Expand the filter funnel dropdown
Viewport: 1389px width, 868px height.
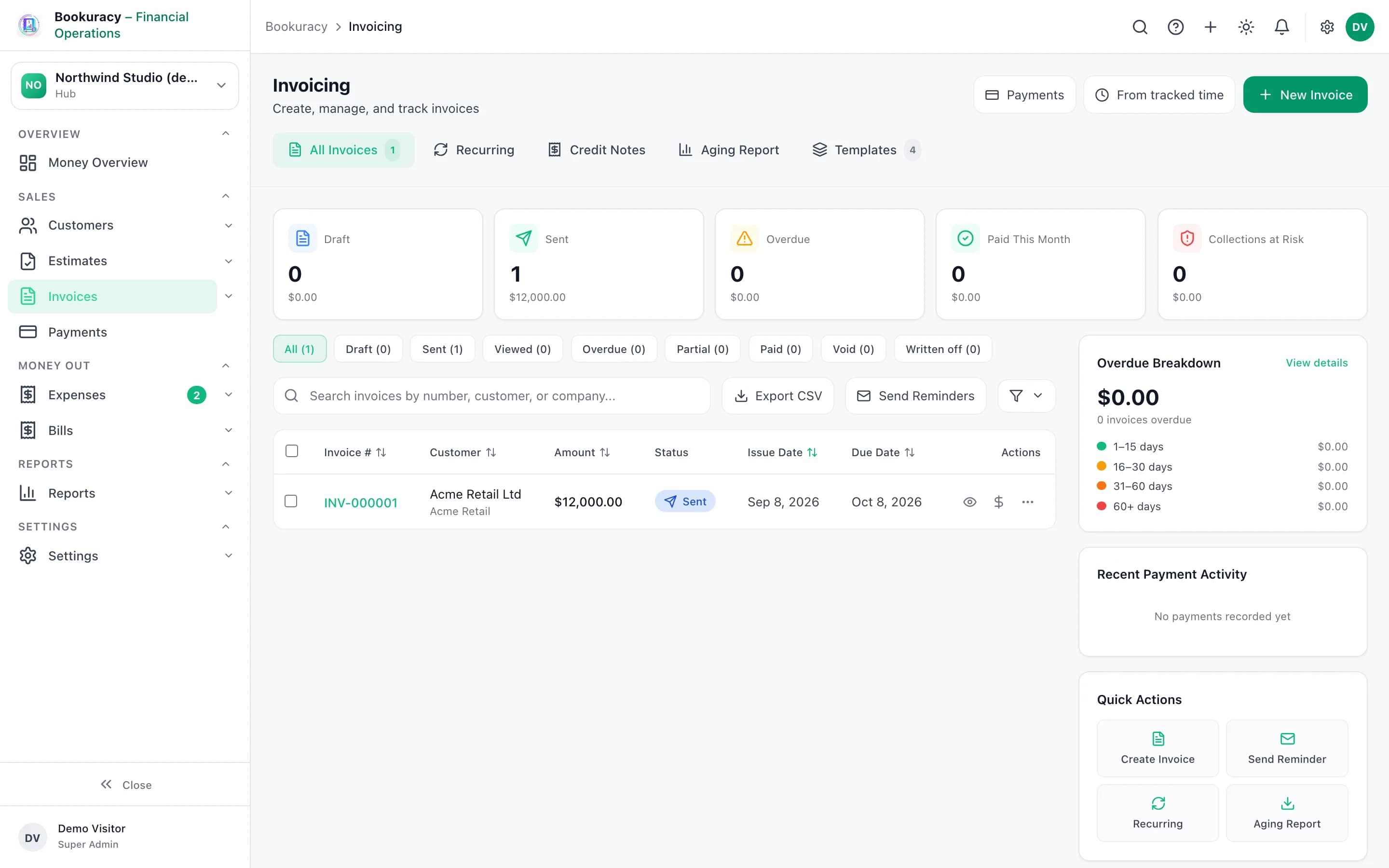[1026, 395]
